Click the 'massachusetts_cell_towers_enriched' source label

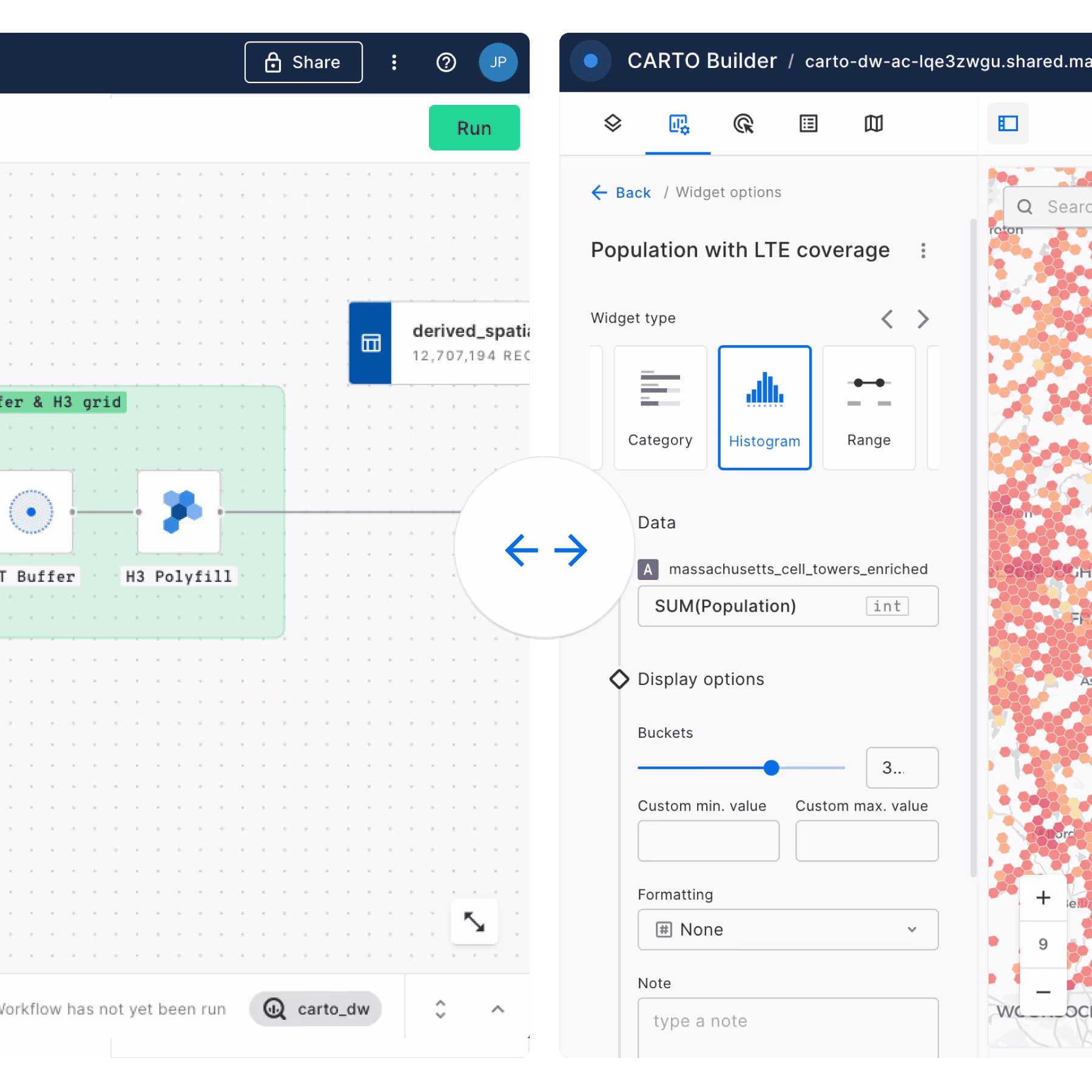click(798, 569)
